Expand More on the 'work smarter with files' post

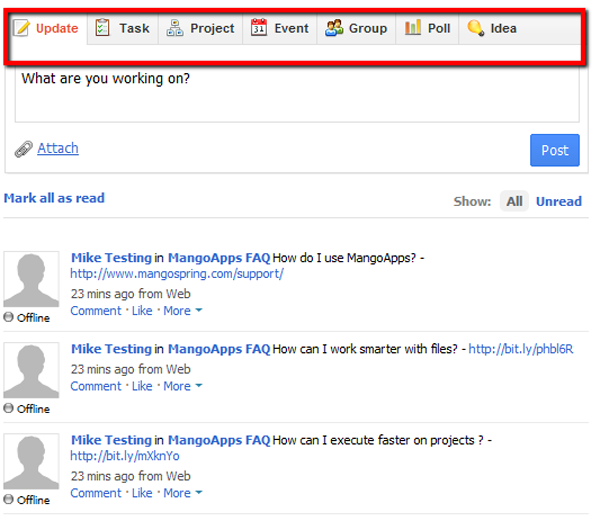[183, 386]
